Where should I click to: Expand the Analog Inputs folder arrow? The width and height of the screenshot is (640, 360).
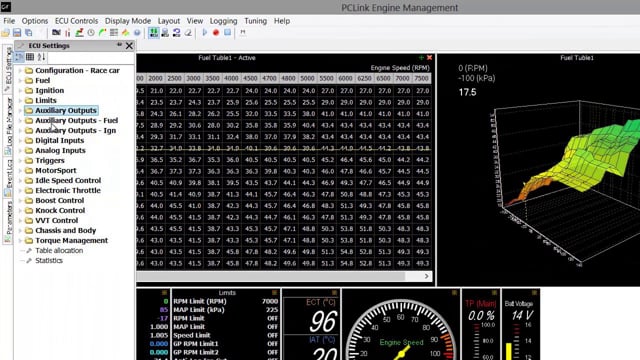(20, 151)
